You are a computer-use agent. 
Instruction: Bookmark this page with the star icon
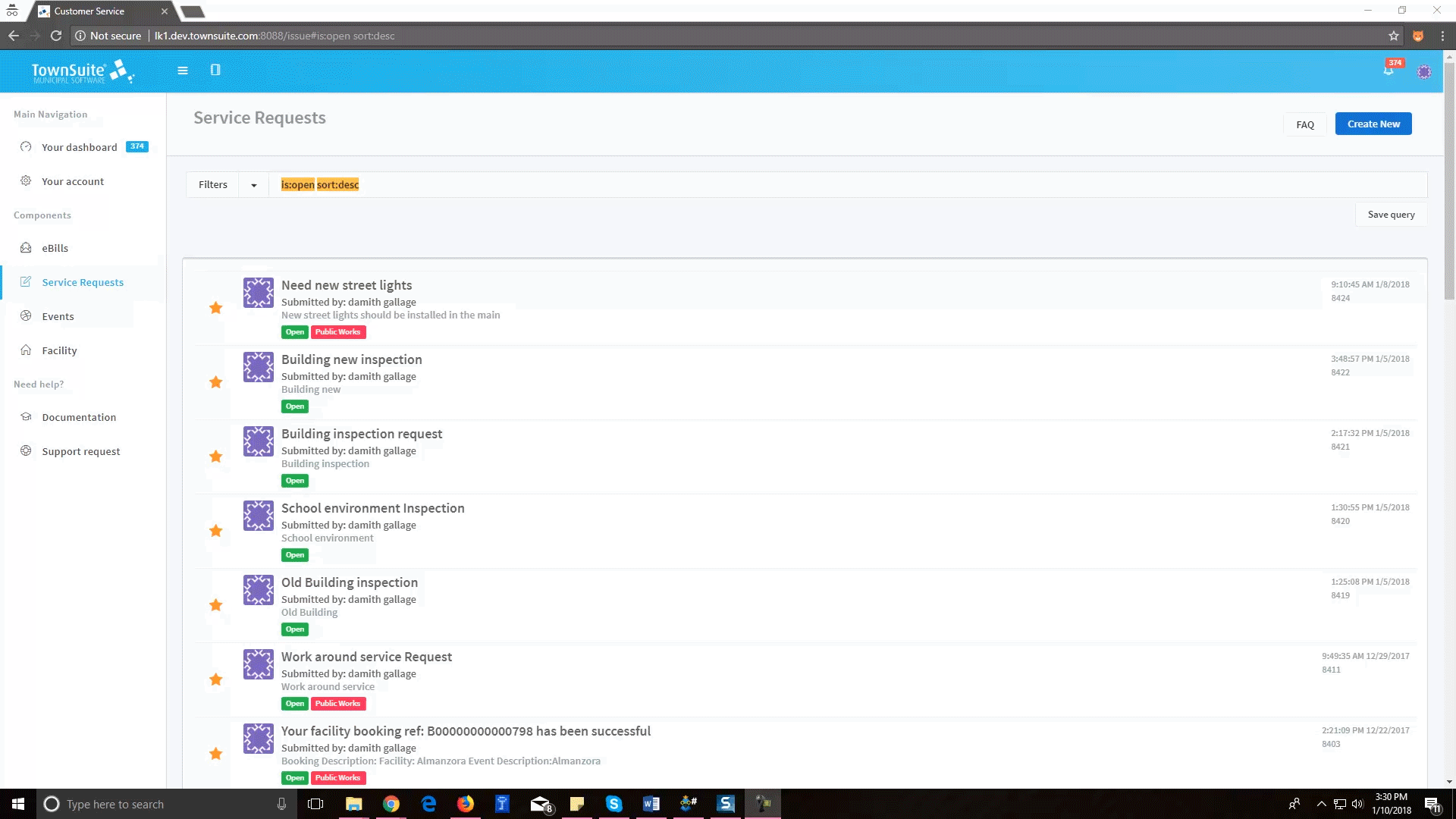(x=1393, y=36)
